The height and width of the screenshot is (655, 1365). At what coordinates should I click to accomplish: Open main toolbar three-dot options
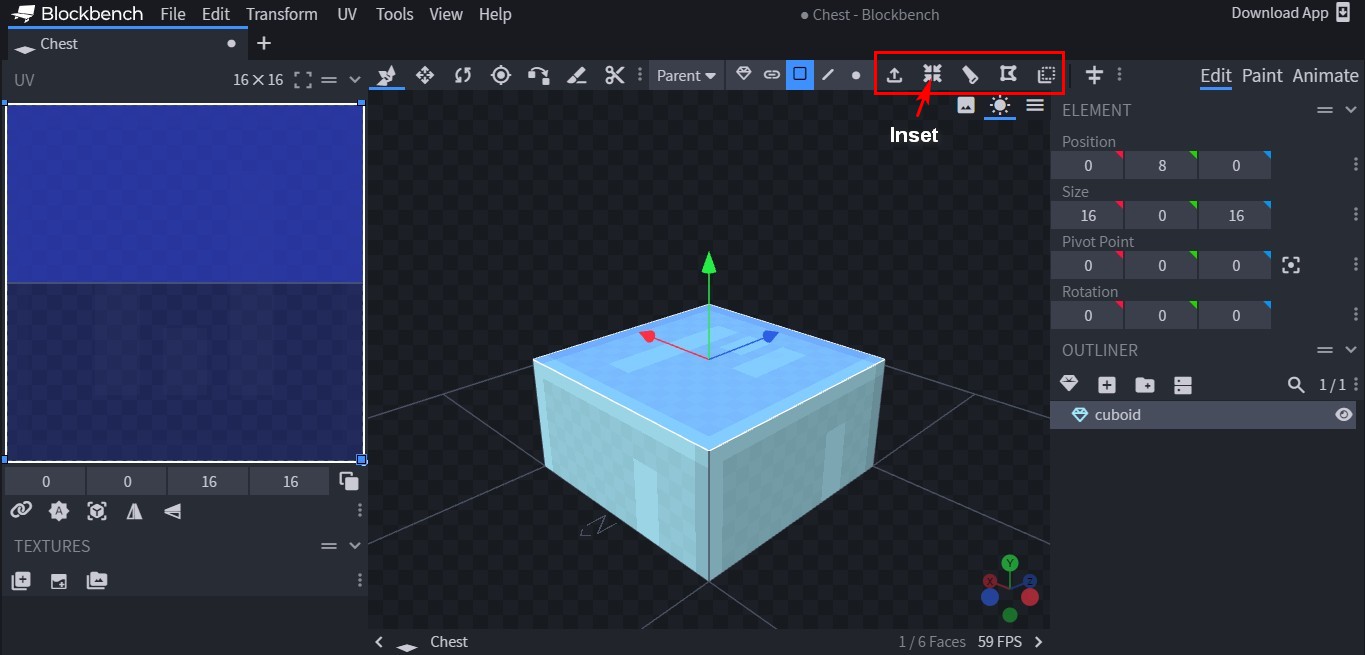[1119, 75]
